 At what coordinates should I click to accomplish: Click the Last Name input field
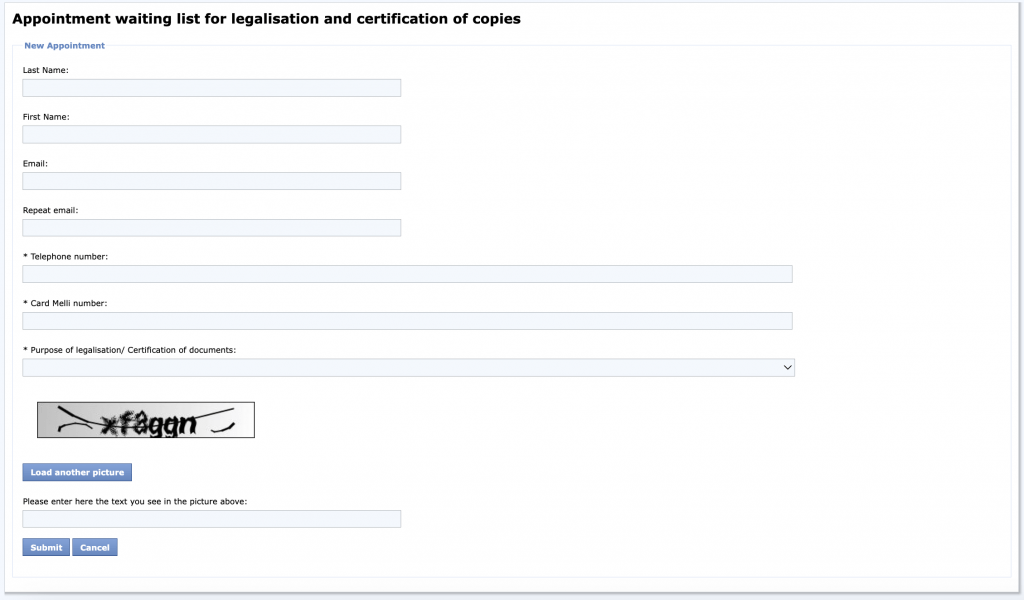[211, 88]
